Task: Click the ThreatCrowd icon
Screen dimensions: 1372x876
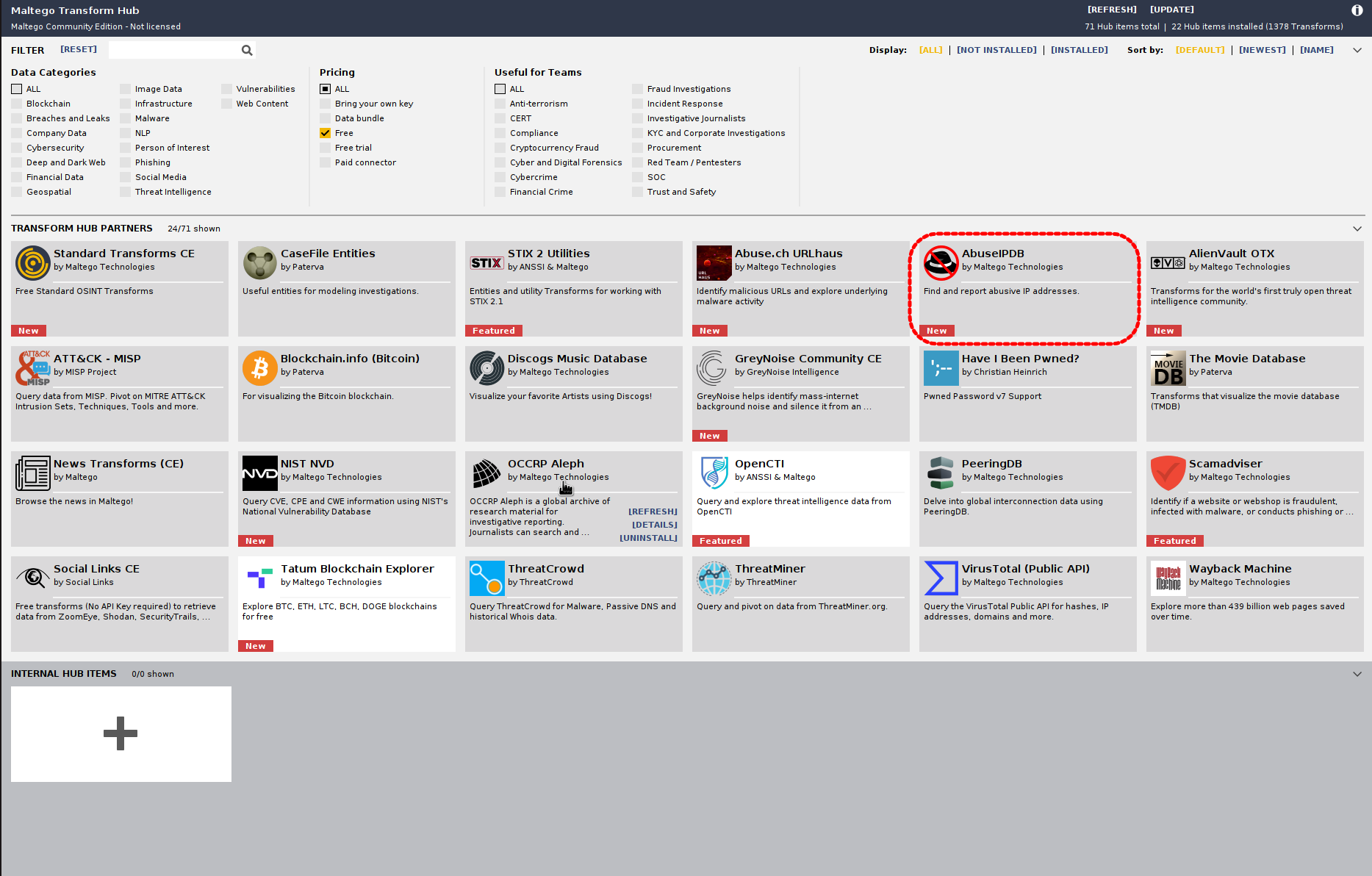Action: coord(487,578)
